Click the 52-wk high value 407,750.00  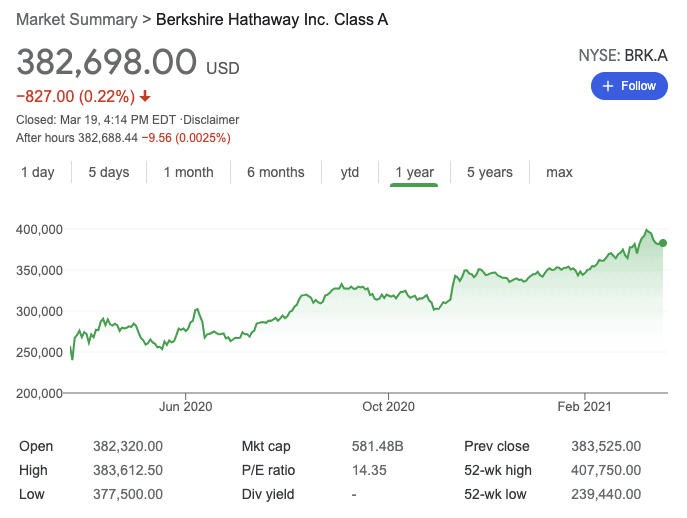tap(606, 470)
